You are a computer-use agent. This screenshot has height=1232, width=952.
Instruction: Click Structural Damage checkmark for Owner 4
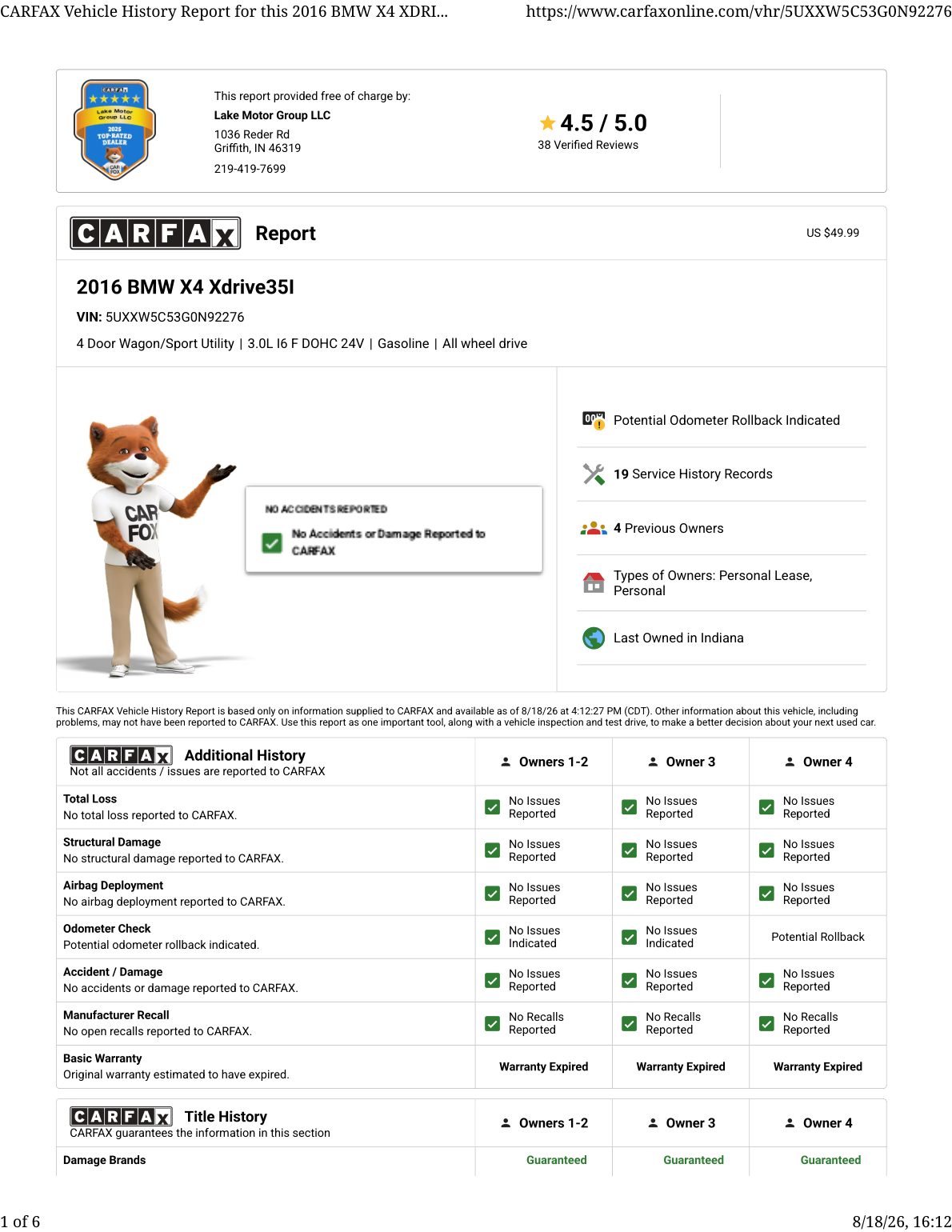click(x=766, y=850)
